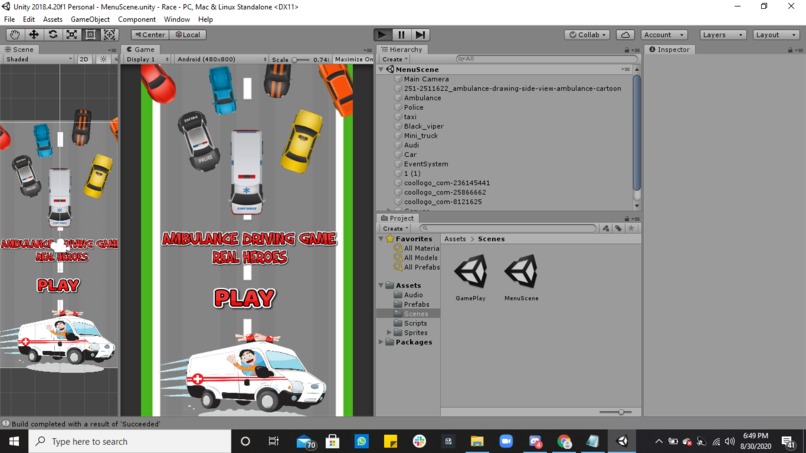This screenshot has height=453, width=806.
Task: Lock the Project panel with the padlock
Action: 627,219
